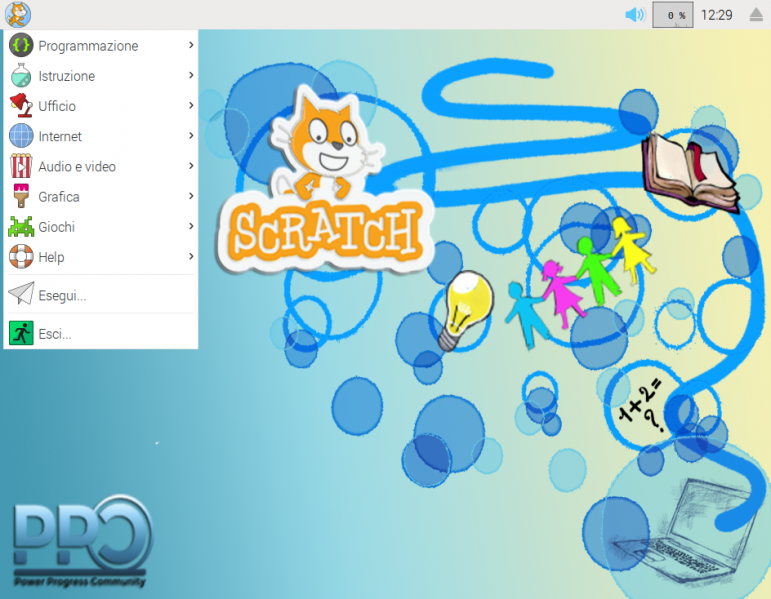Click the Giochi space invader icon
The height and width of the screenshot is (599, 771).
21,226
